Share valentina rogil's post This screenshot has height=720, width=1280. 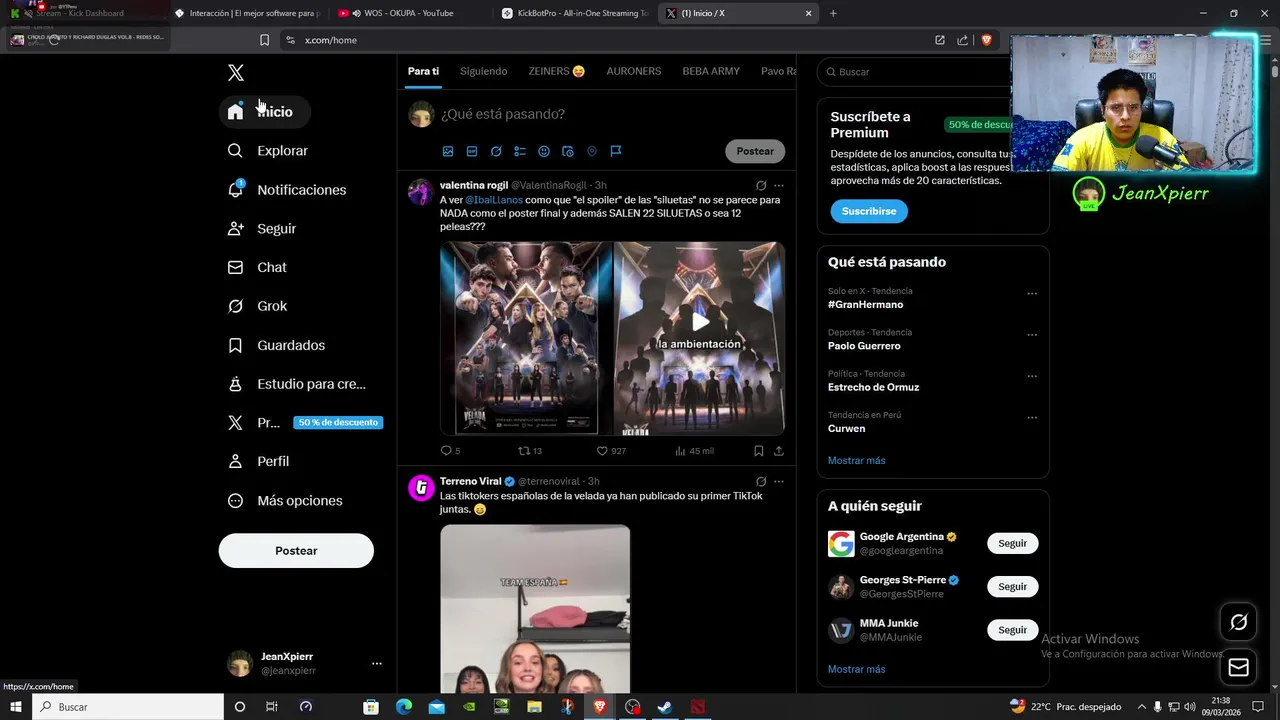coord(779,451)
